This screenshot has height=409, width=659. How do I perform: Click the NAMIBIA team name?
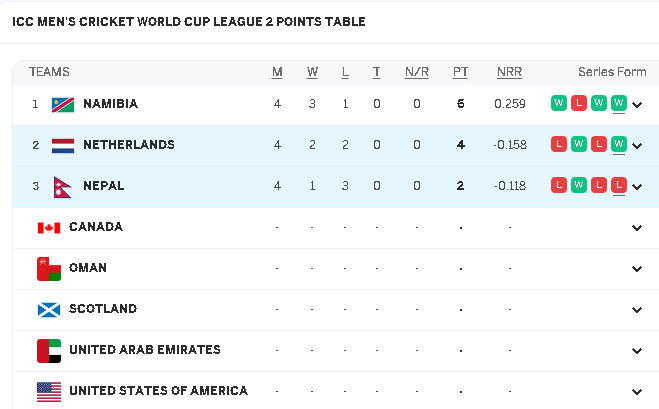pyautogui.click(x=110, y=104)
